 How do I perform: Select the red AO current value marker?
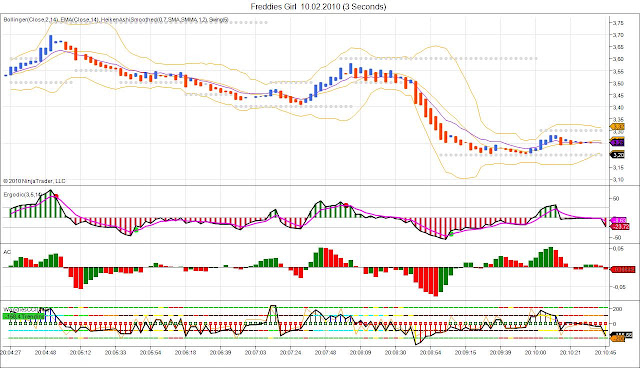622,270
